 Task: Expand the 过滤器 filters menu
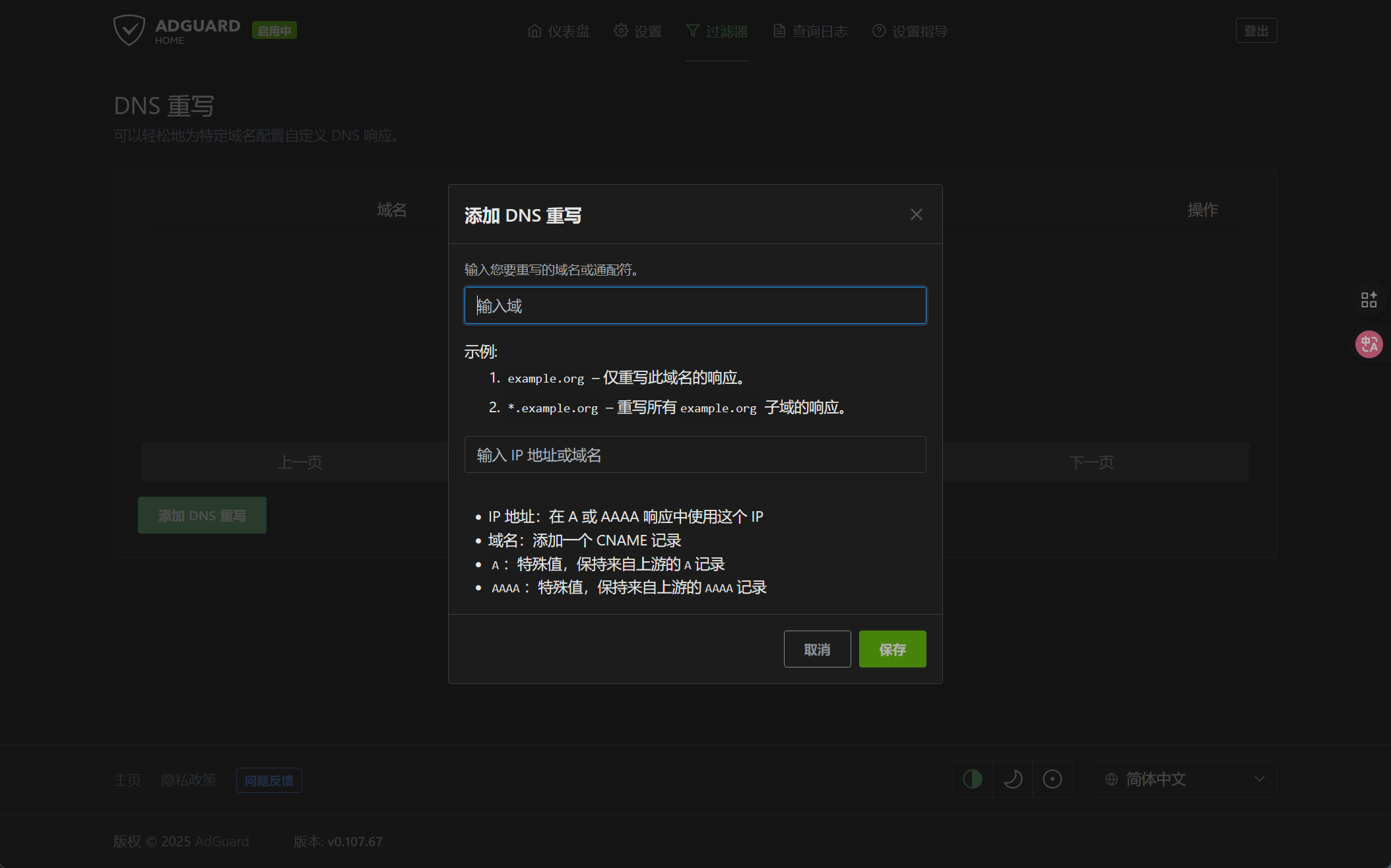pos(717,31)
